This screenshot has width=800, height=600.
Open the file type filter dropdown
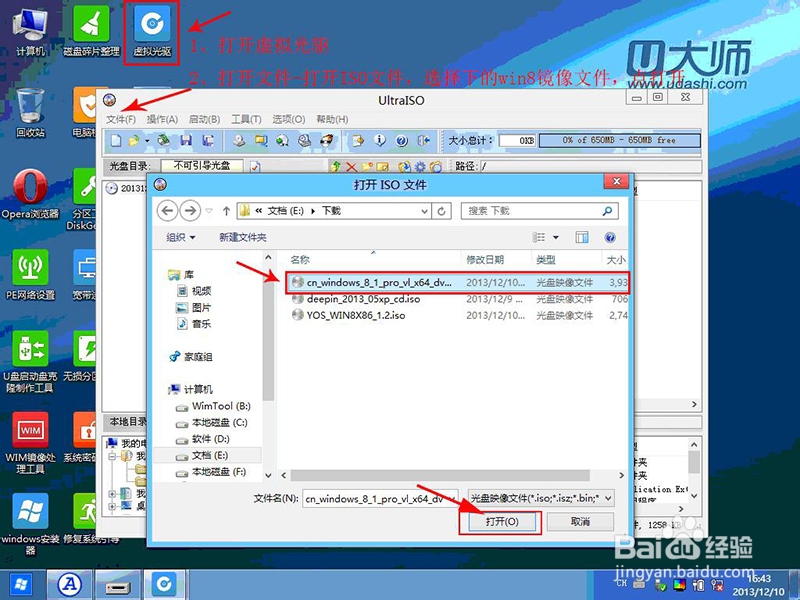point(608,498)
